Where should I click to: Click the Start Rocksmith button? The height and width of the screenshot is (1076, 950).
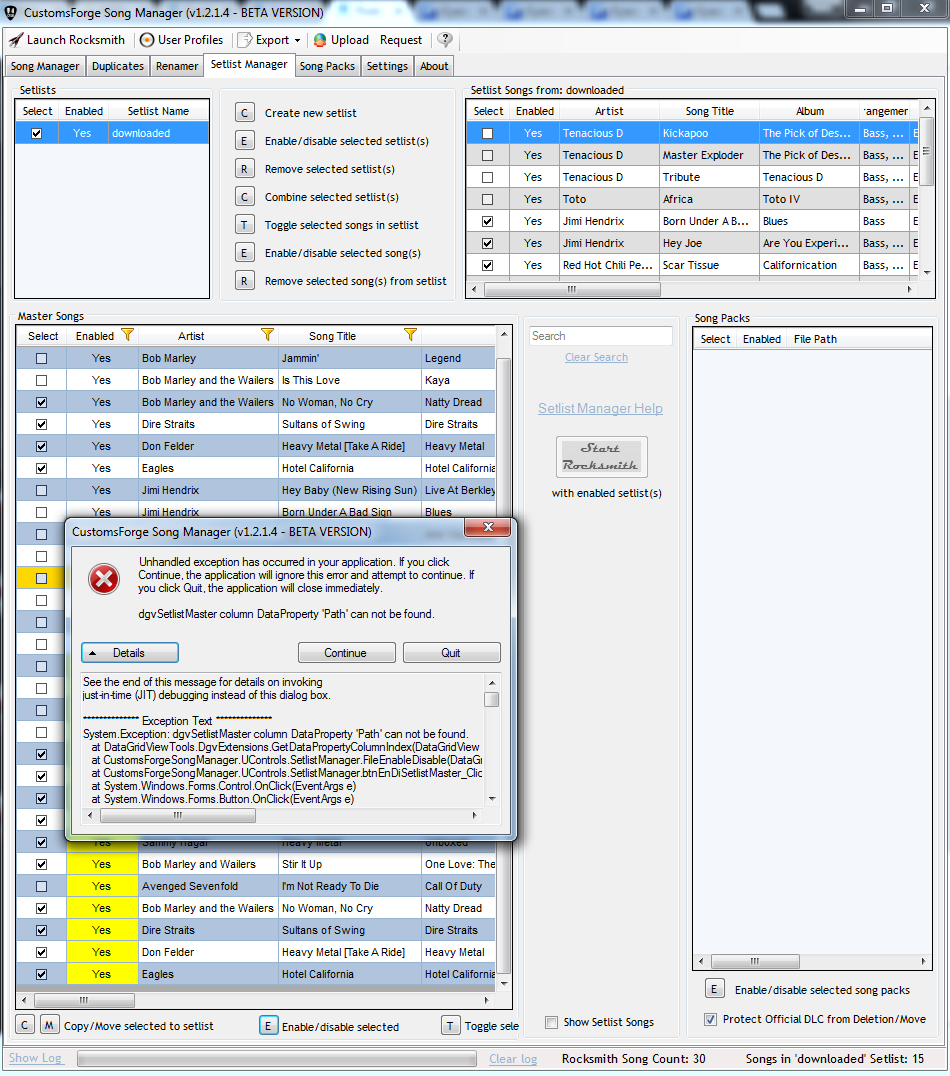[x=601, y=457]
